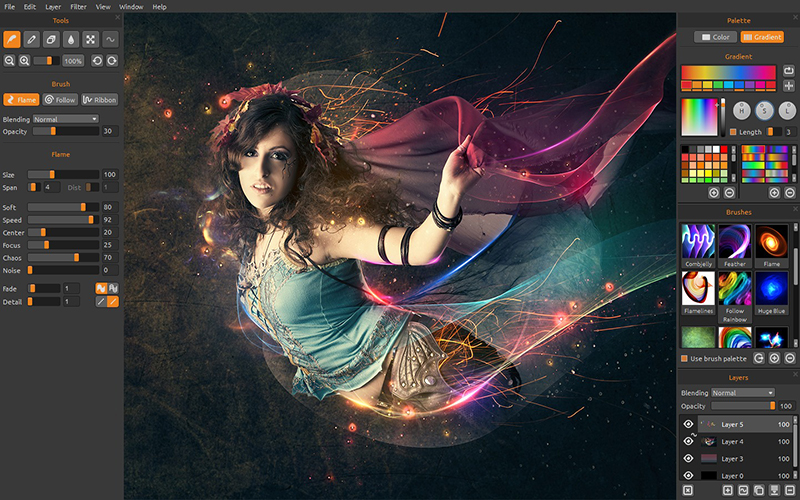800x500 pixels.
Task: Pick the white swatch in color grid
Action: coord(717,149)
